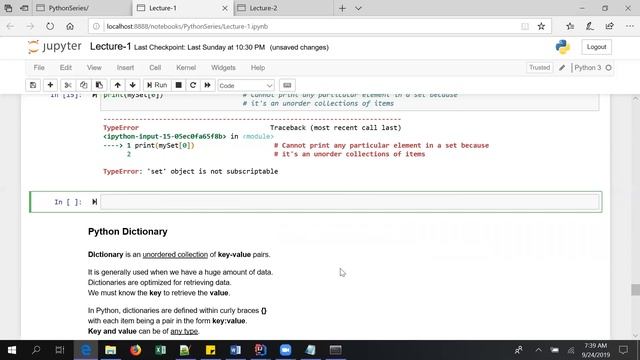Viewport: 640px width, 360px height.
Task: Open the Insert menu
Action: click(x=125, y=68)
